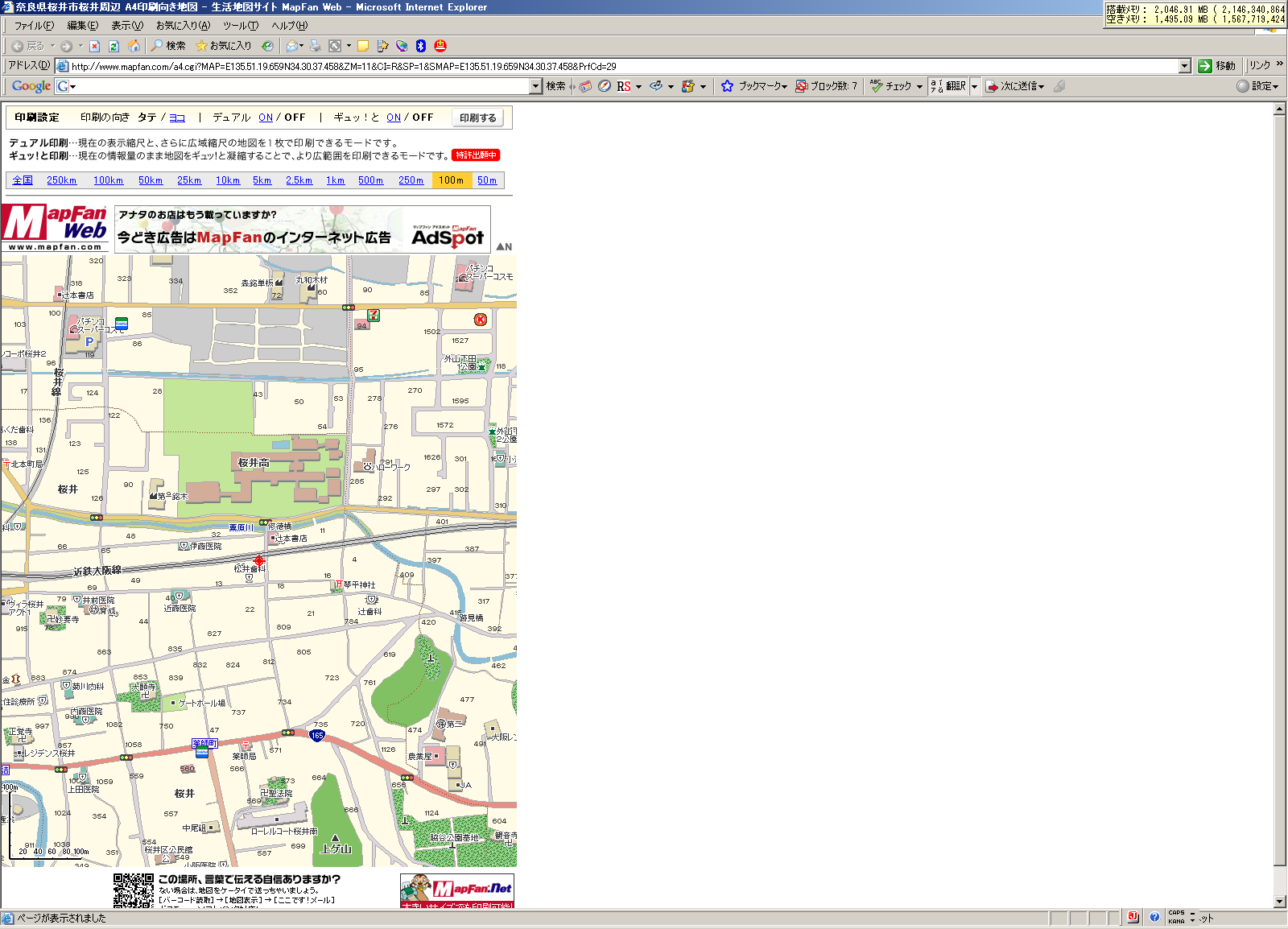
Task: Select the 1km map scale link
Action: pyautogui.click(x=335, y=180)
